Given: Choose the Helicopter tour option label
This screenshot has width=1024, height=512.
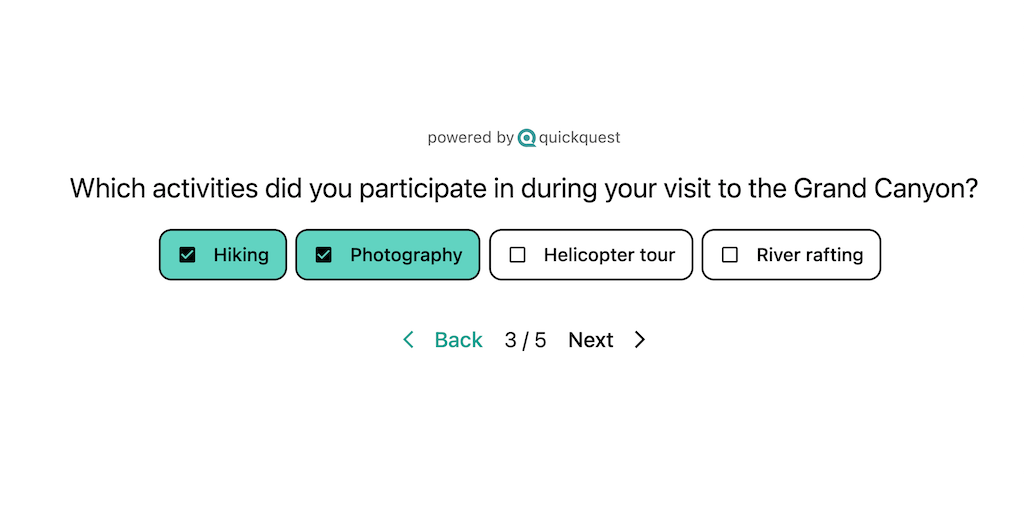Looking at the screenshot, I should coord(609,255).
